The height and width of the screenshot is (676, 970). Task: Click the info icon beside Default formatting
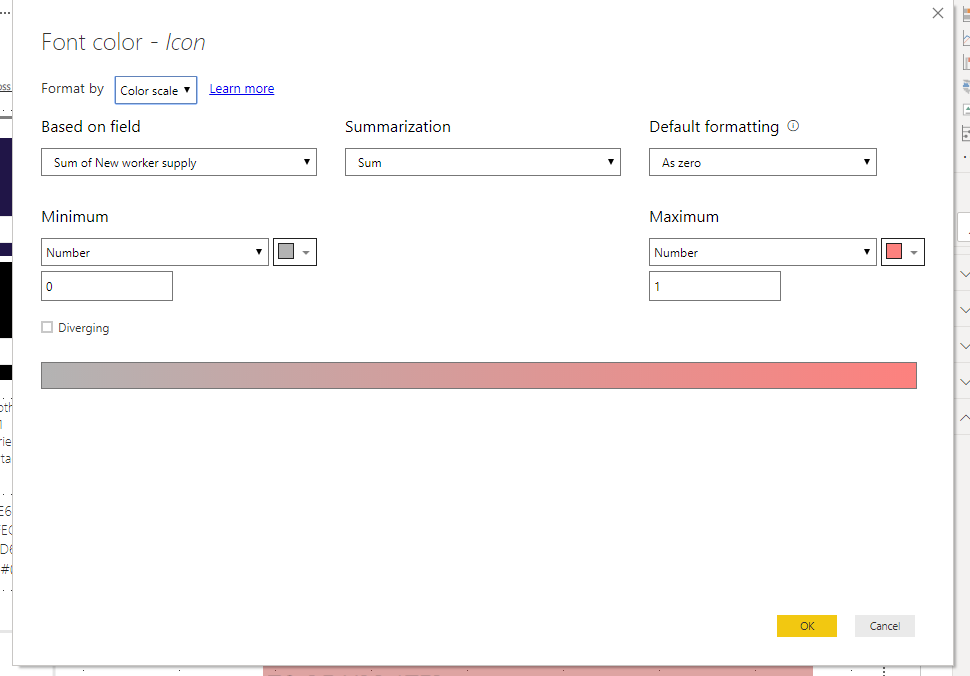click(x=793, y=126)
